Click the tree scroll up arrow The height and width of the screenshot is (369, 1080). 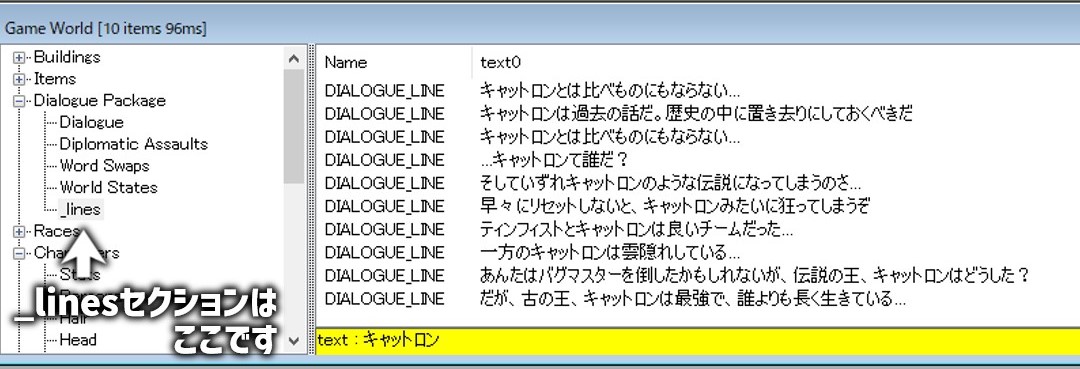[x=294, y=59]
